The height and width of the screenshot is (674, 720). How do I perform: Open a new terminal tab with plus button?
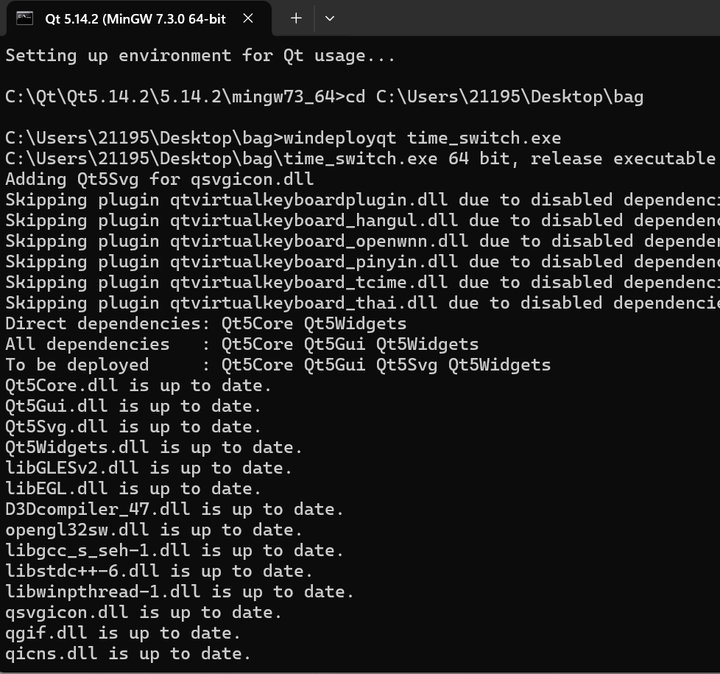click(296, 18)
